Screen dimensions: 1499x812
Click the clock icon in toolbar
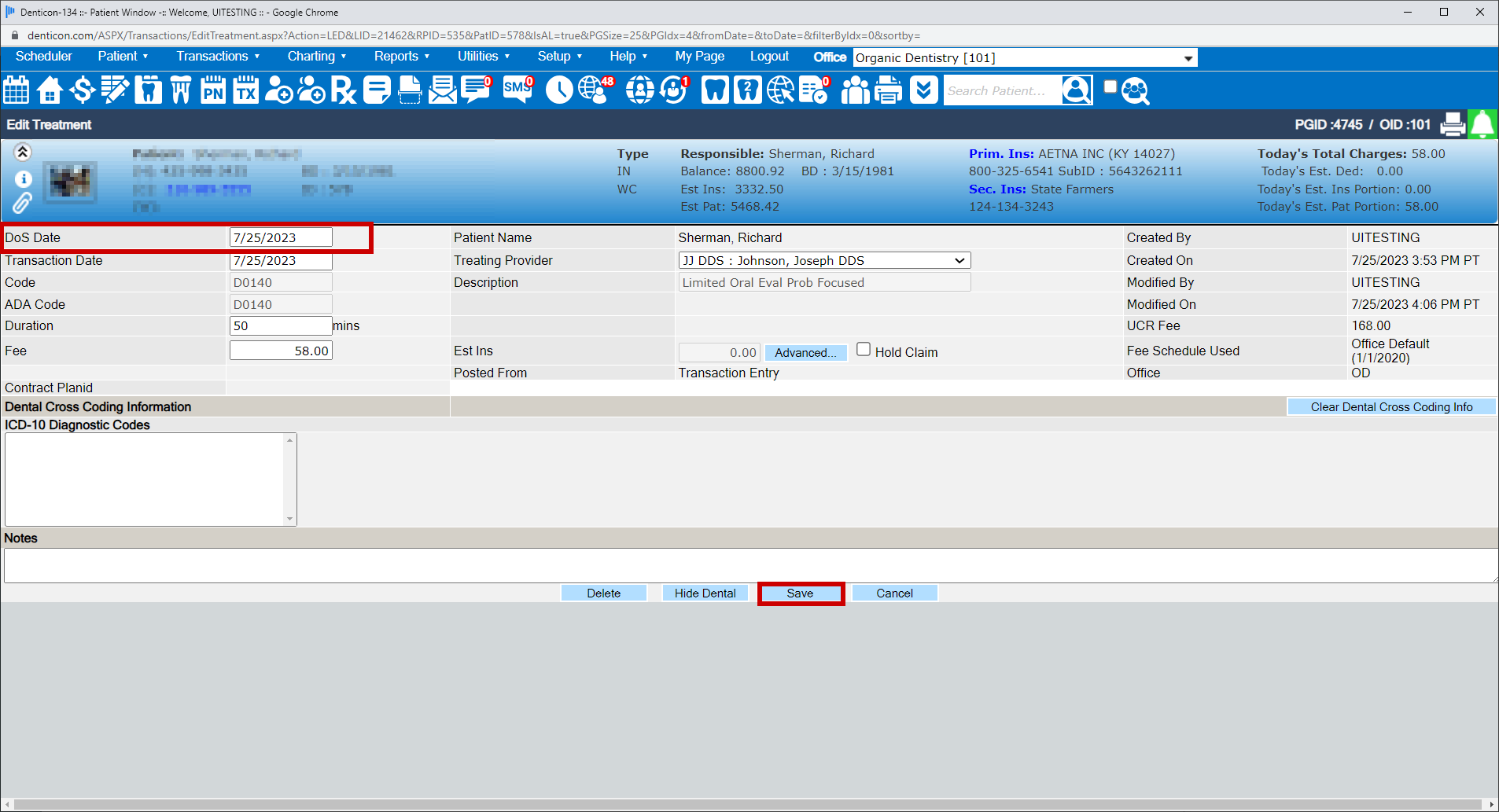559,90
